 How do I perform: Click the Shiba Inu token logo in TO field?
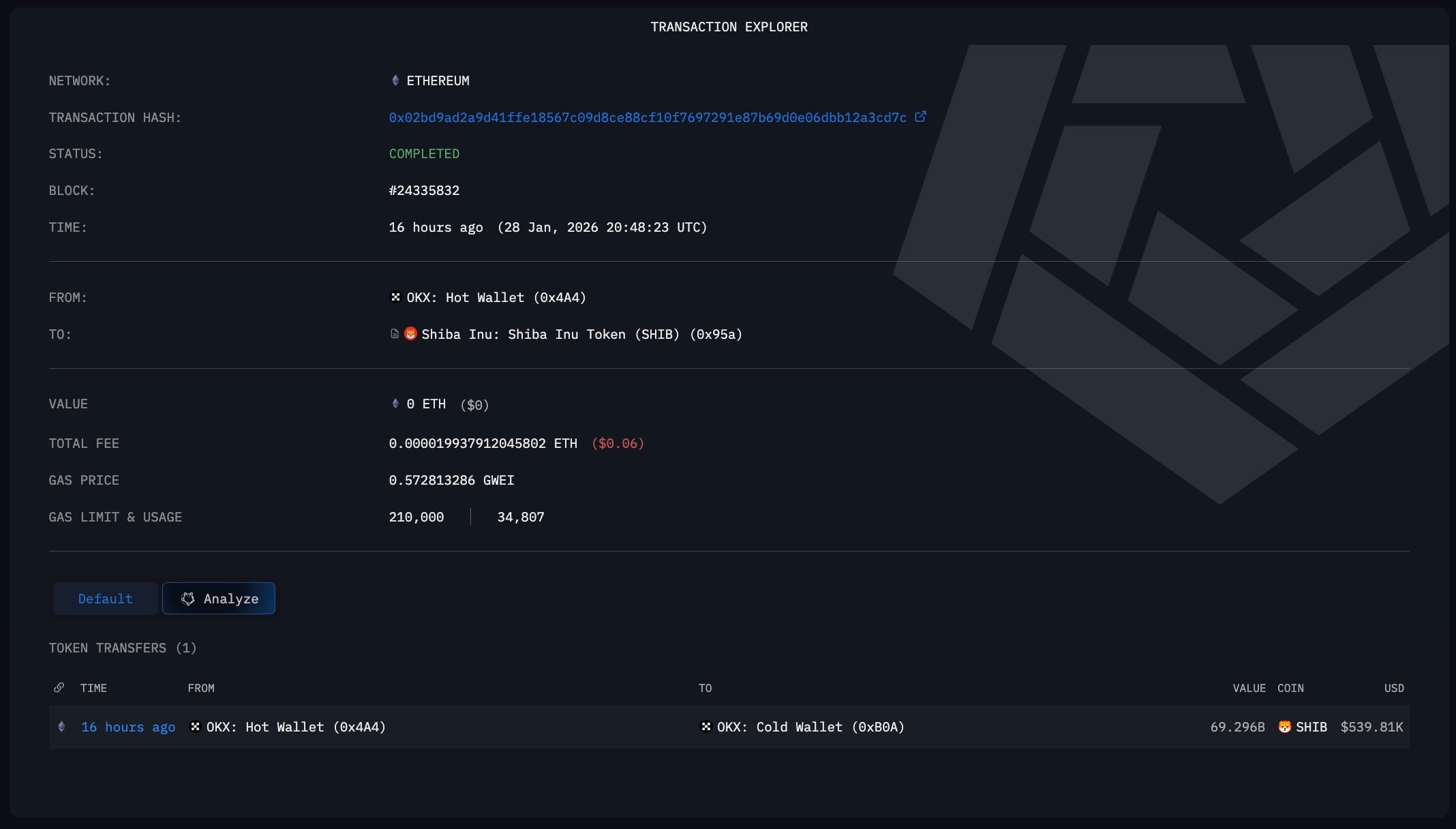click(410, 333)
